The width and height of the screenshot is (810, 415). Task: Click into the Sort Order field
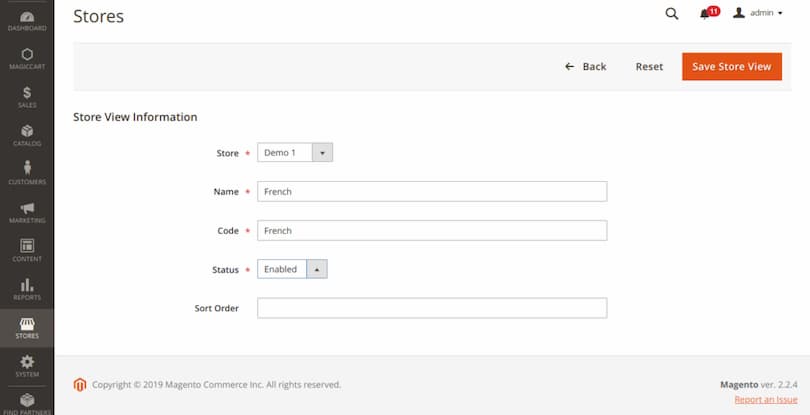pos(432,308)
